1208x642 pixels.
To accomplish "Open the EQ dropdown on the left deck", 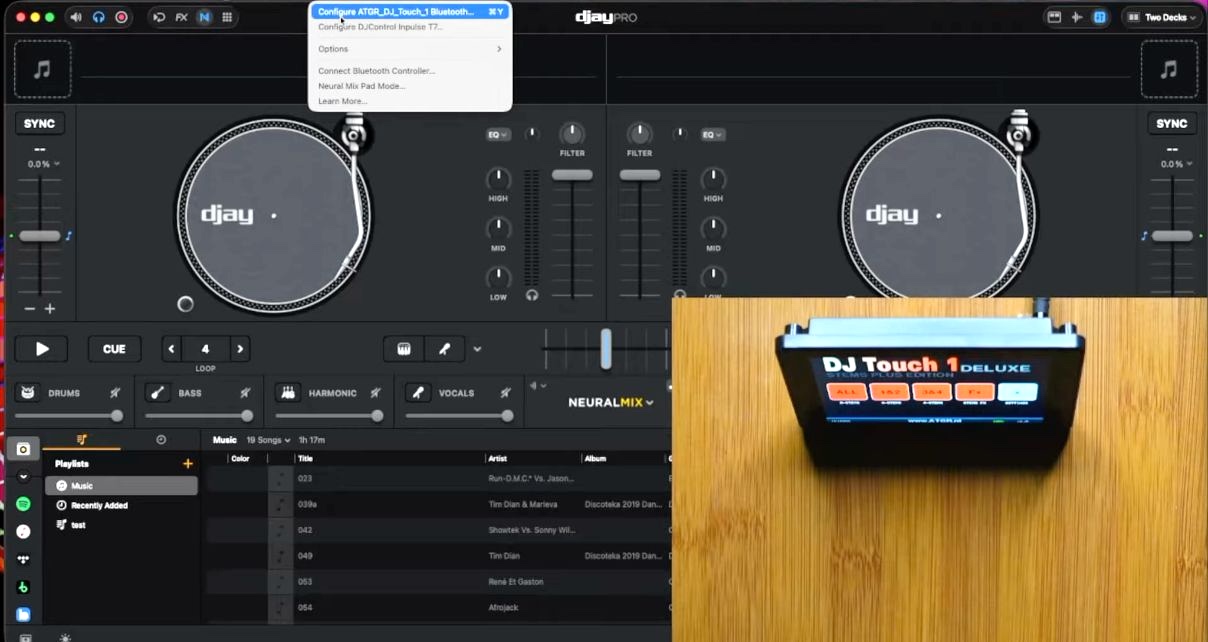I will coord(497,134).
